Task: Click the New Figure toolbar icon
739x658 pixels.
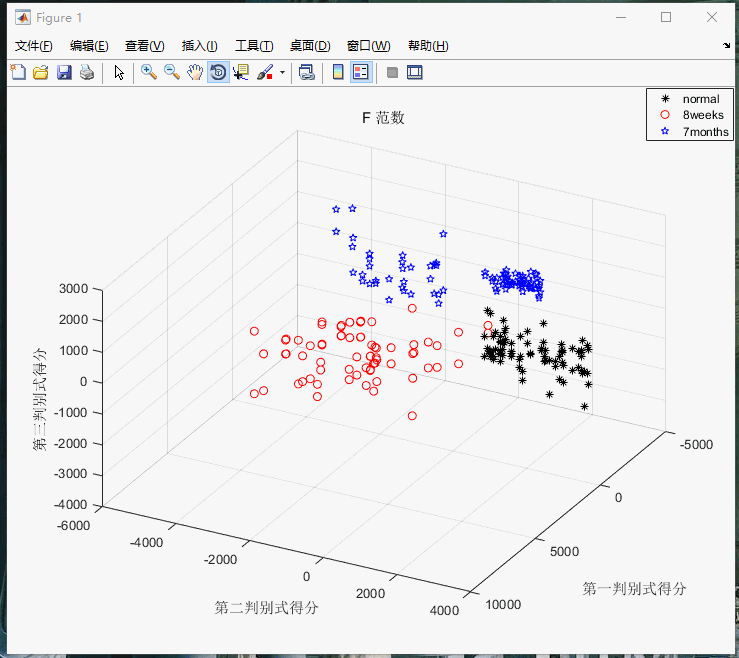Action: tap(17, 72)
